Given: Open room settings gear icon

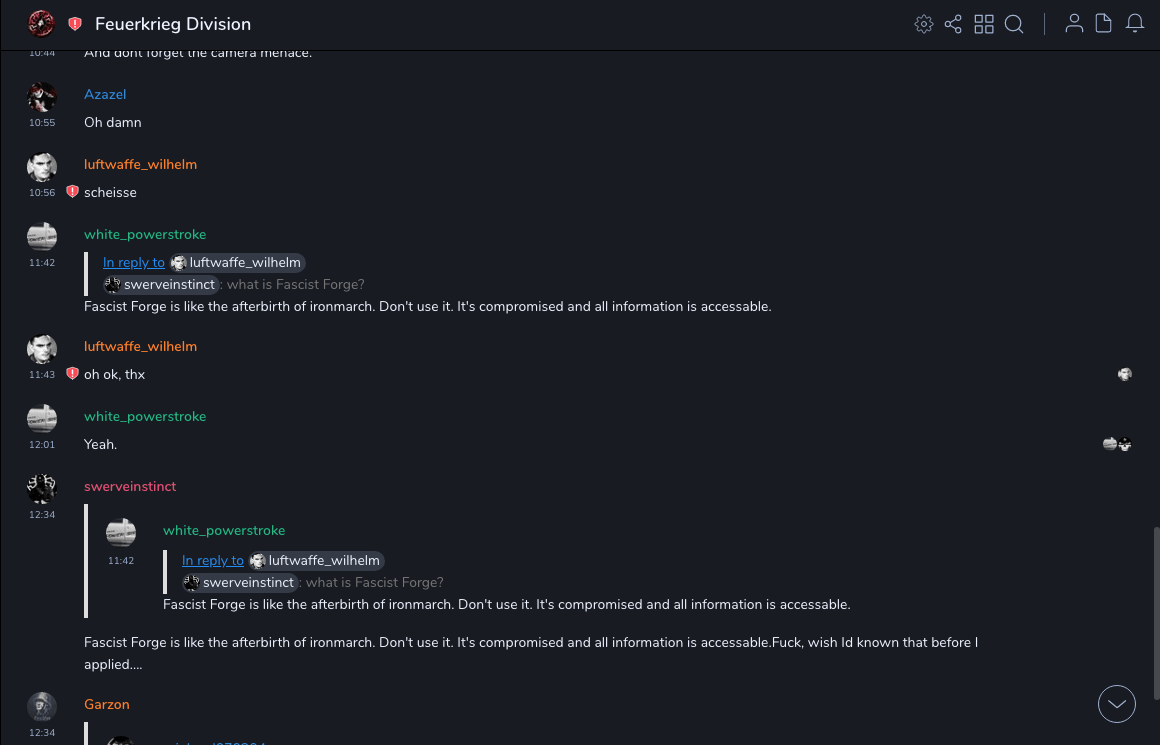Looking at the screenshot, I should (x=923, y=24).
